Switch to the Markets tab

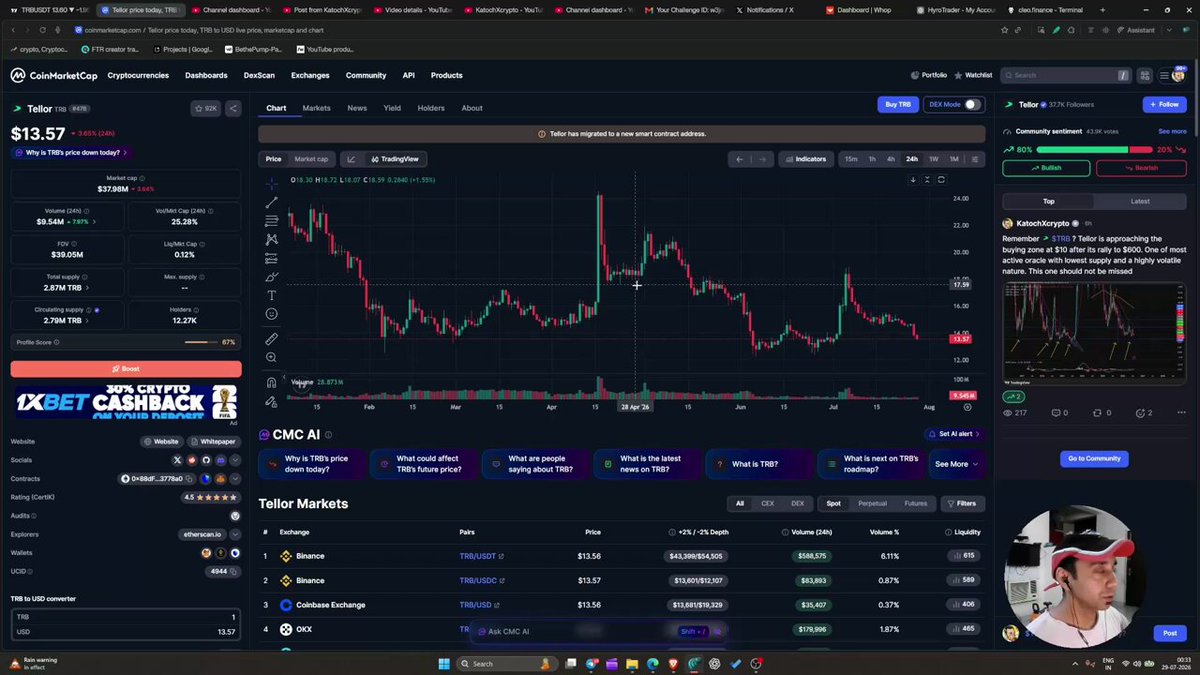click(x=316, y=108)
